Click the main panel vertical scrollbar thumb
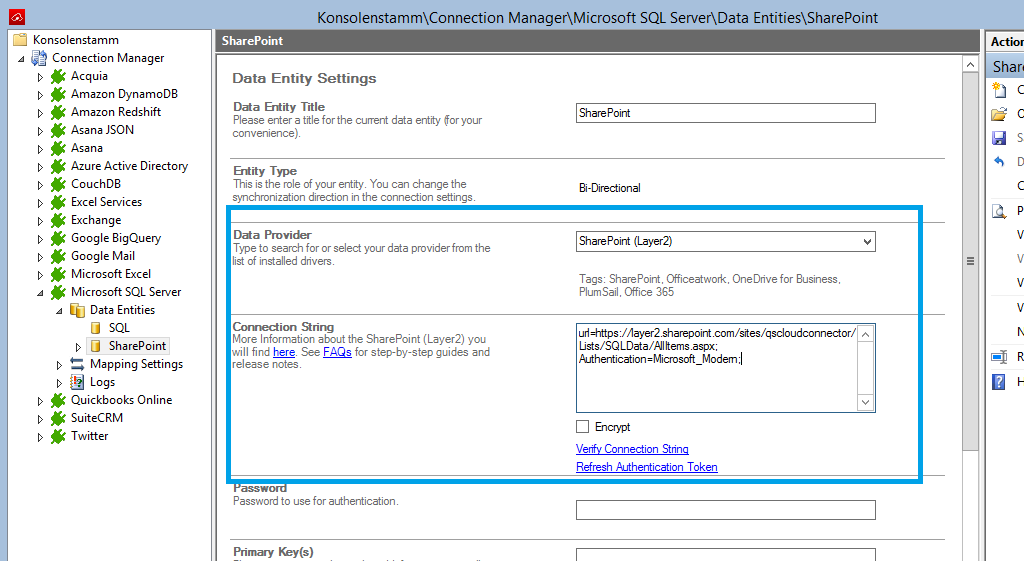 pyautogui.click(x=970, y=261)
